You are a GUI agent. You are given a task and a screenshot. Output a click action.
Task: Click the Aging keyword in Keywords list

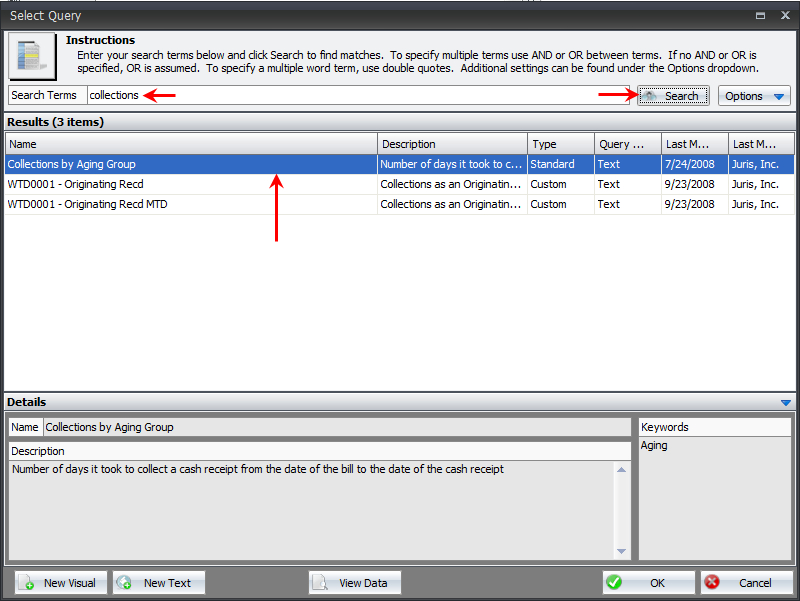click(x=654, y=446)
